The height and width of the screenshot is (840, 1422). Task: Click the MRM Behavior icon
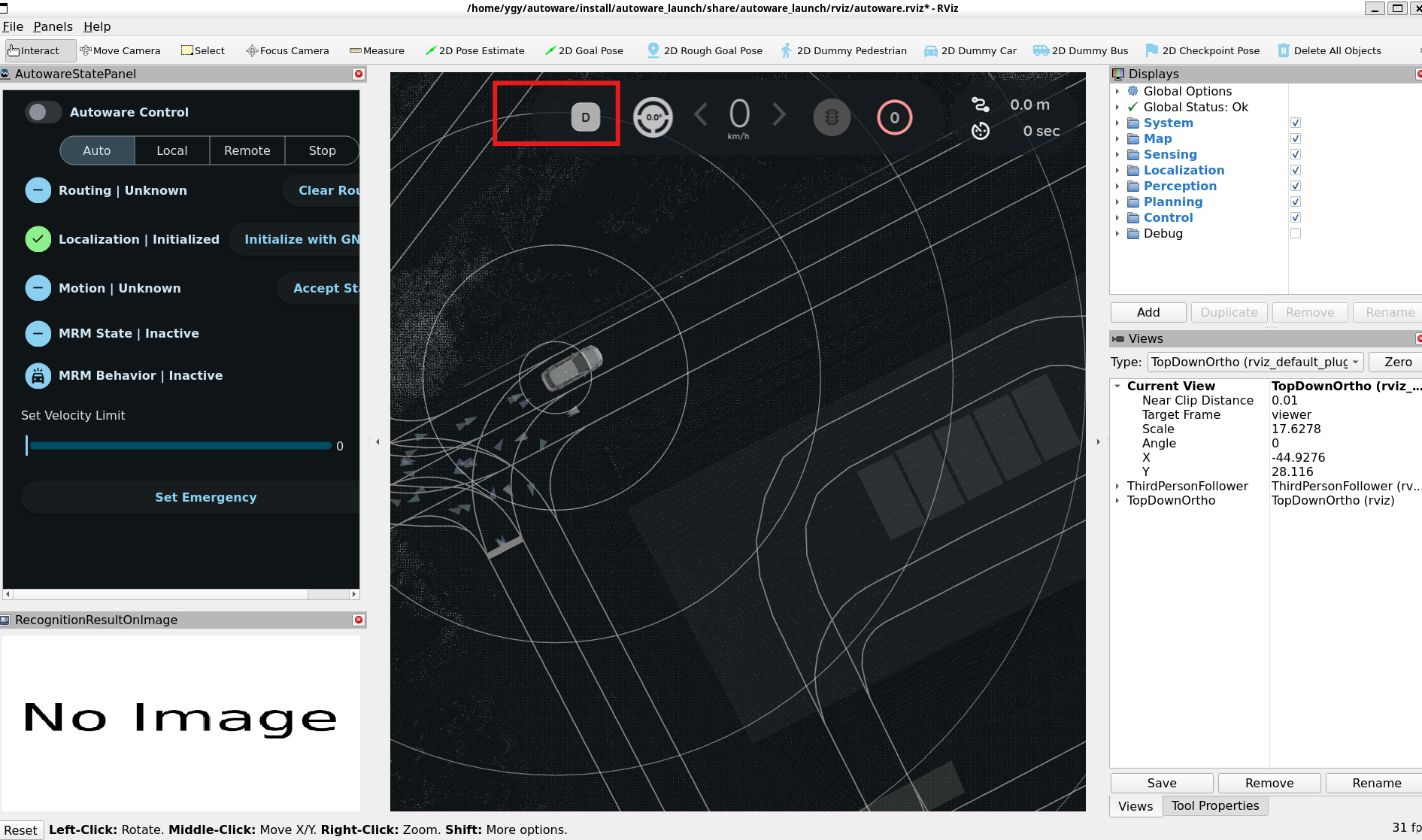(x=38, y=375)
